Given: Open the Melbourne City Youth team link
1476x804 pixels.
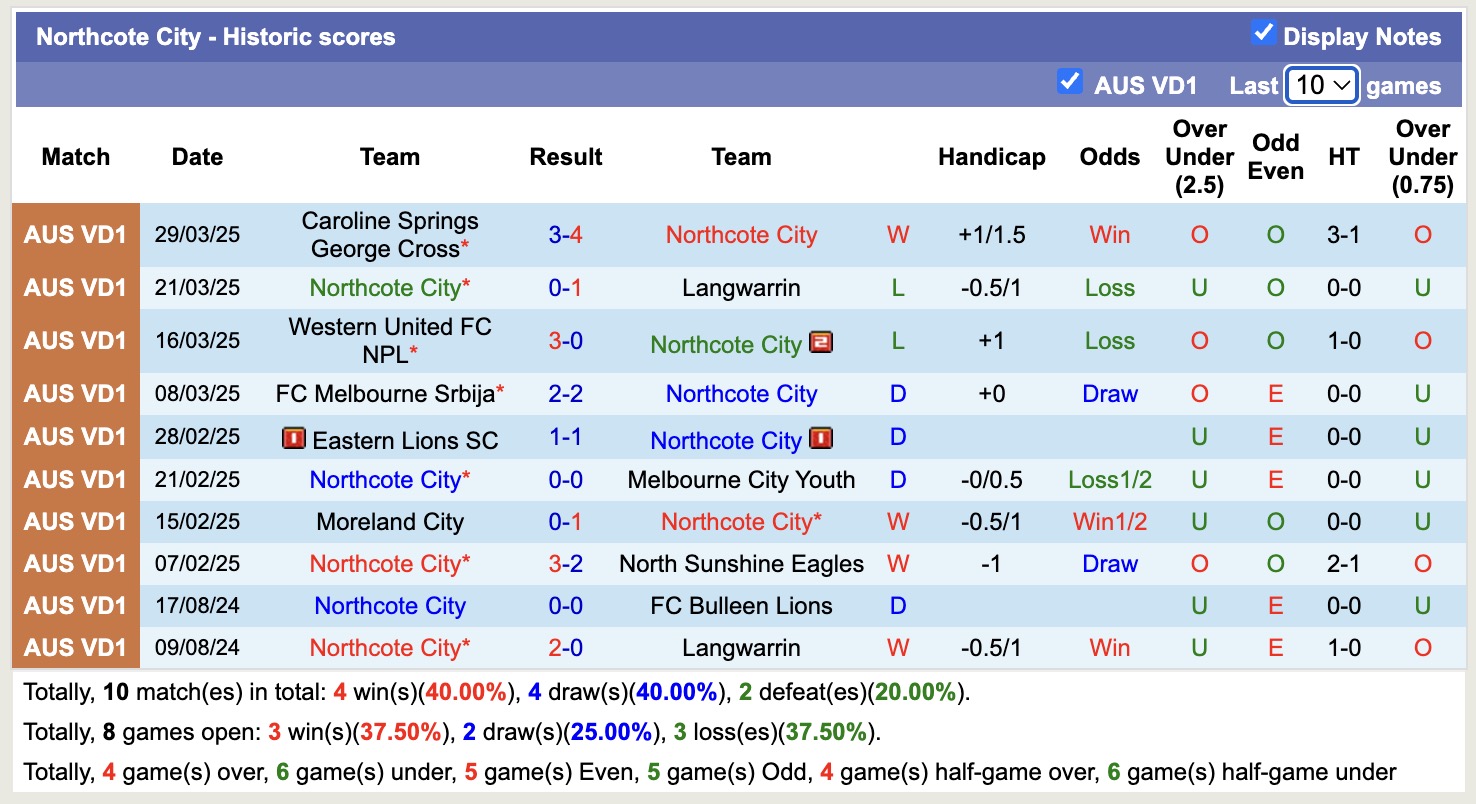Looking at the screenshot, I should pos(741,479).
